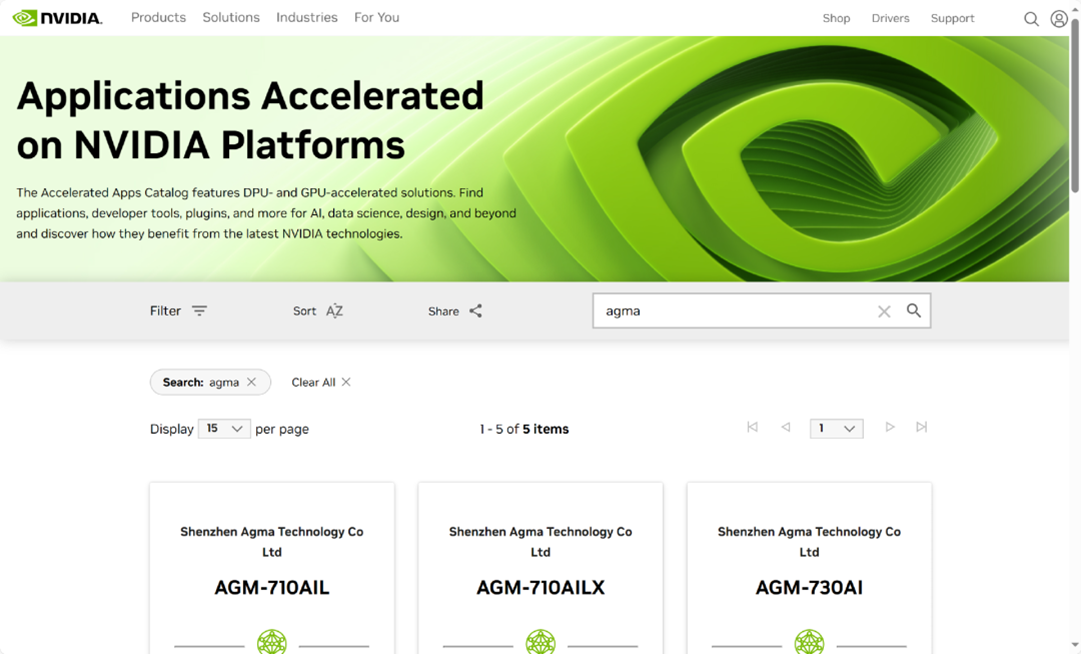Open the page number dropdown showing 1
Viewport: 1081px width, 654px height.
point(836,429)
